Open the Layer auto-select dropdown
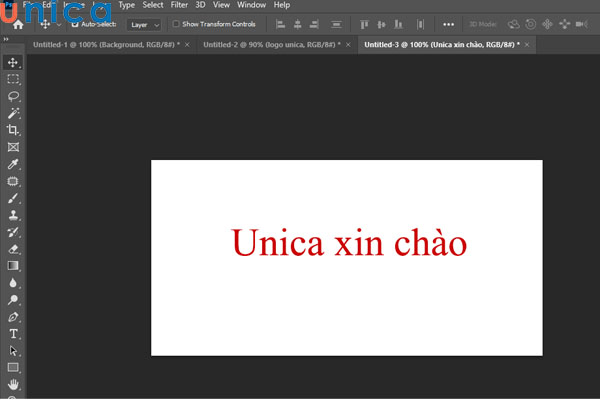Screen dimensions: 600x400 (x=143, y=23)
